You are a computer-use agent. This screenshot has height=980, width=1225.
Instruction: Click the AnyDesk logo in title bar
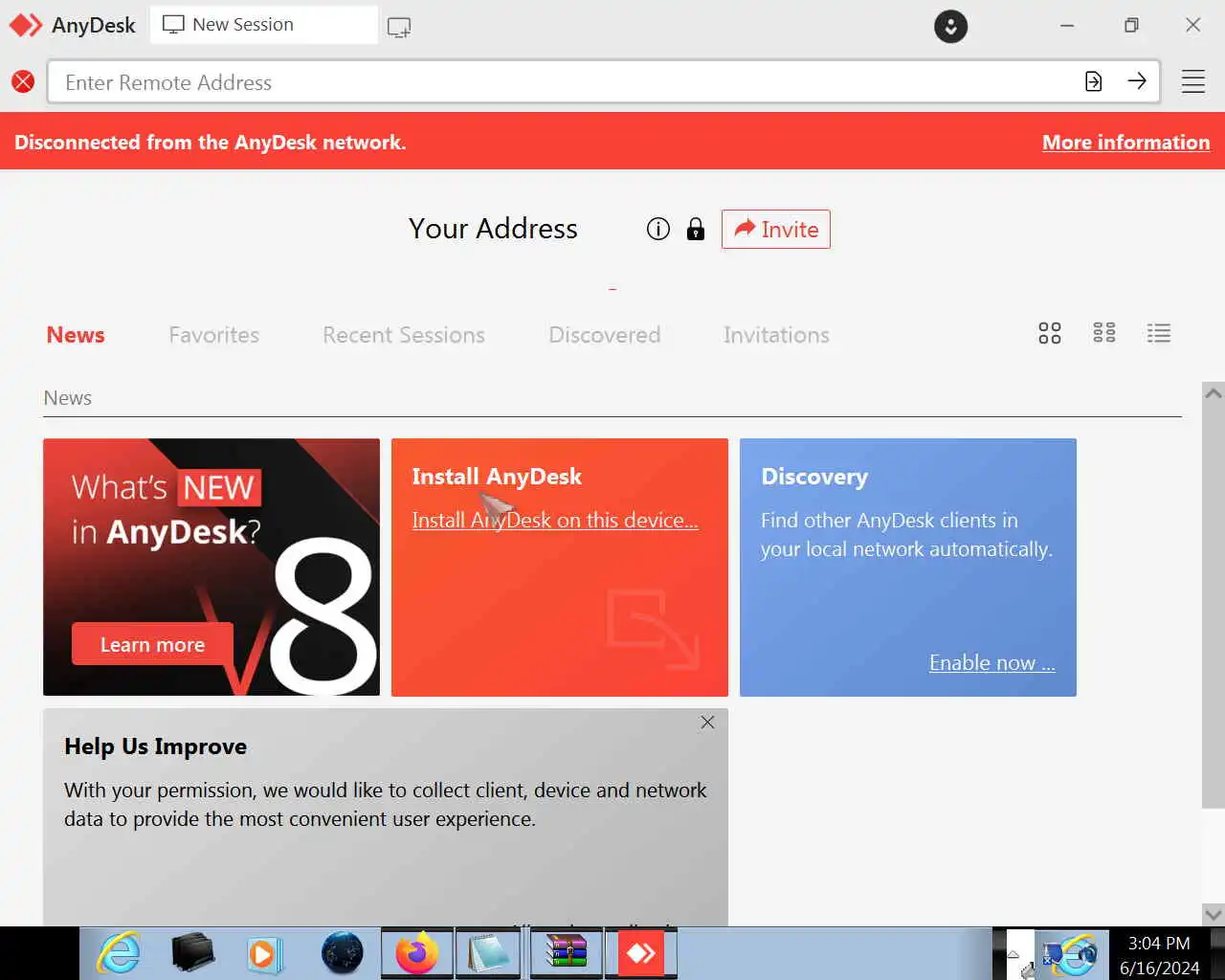(x=26, y=25)
